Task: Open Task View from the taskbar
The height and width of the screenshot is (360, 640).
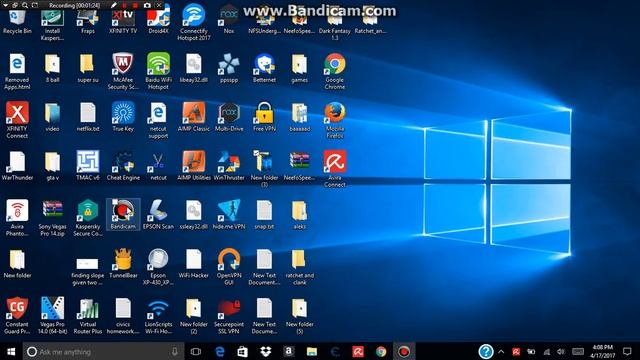Action: tap(196, 351)
